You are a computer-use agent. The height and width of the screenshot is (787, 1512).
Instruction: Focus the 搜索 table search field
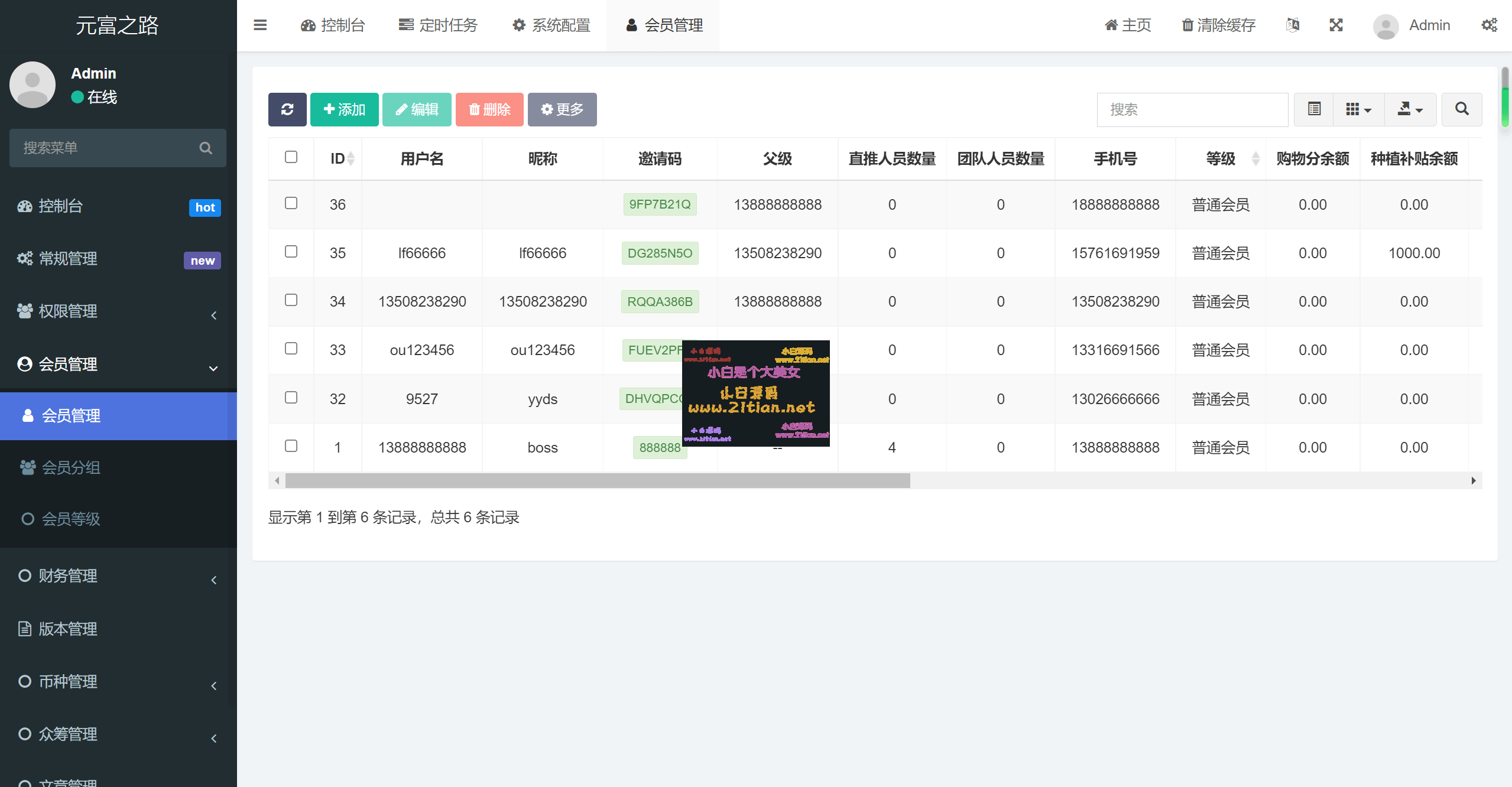[1192, 109]
